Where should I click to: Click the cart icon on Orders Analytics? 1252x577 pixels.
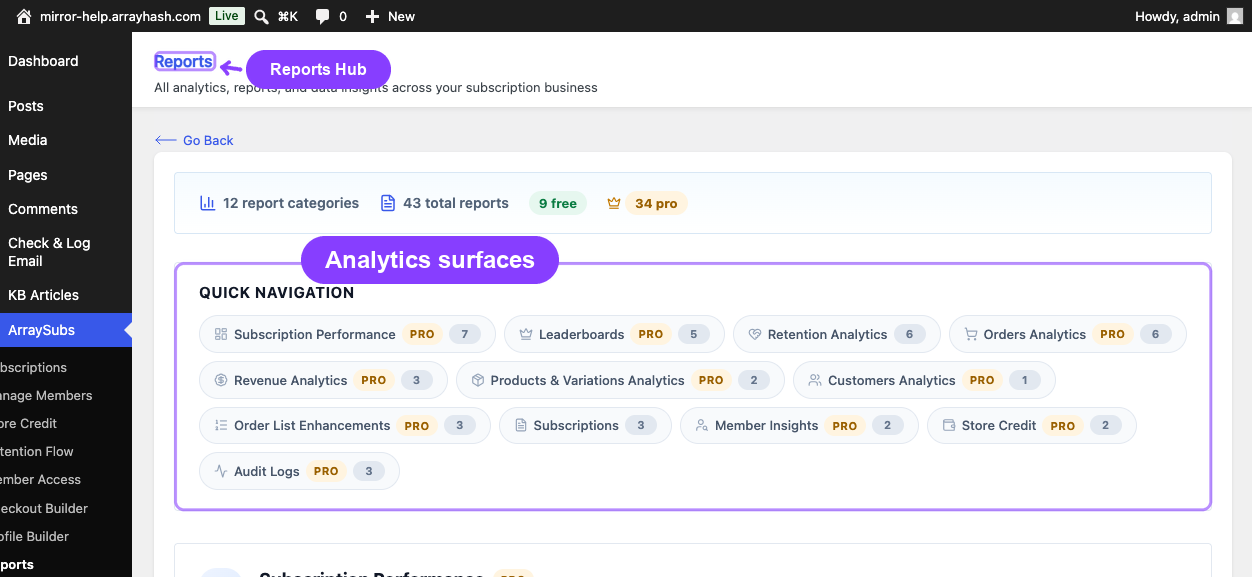tap(971, 334)
